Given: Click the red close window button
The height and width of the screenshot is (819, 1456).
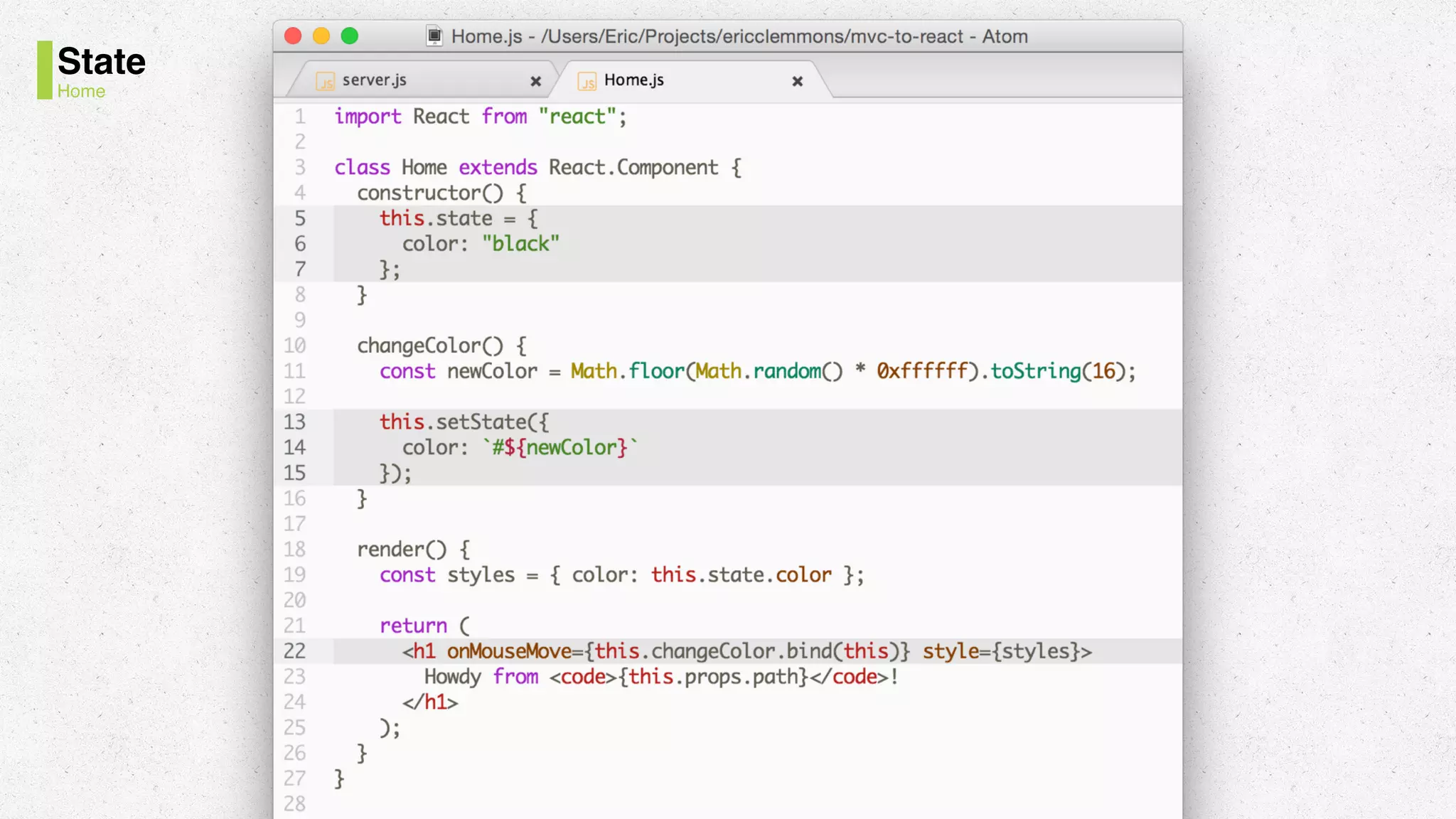Looking at the screenshot, I should tap(293, 36).
